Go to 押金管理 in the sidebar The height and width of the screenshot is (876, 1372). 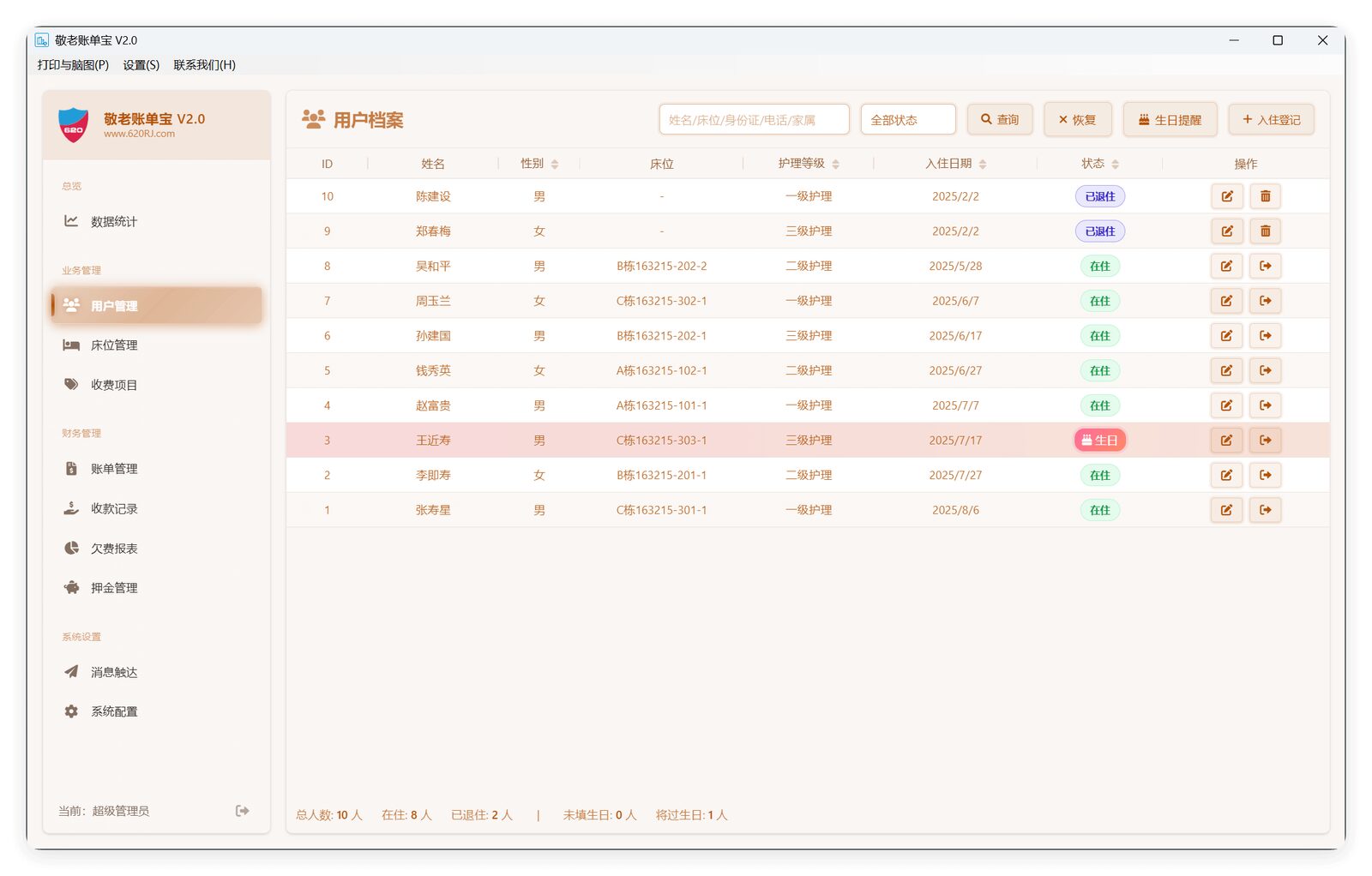click(x=113, y=588)
